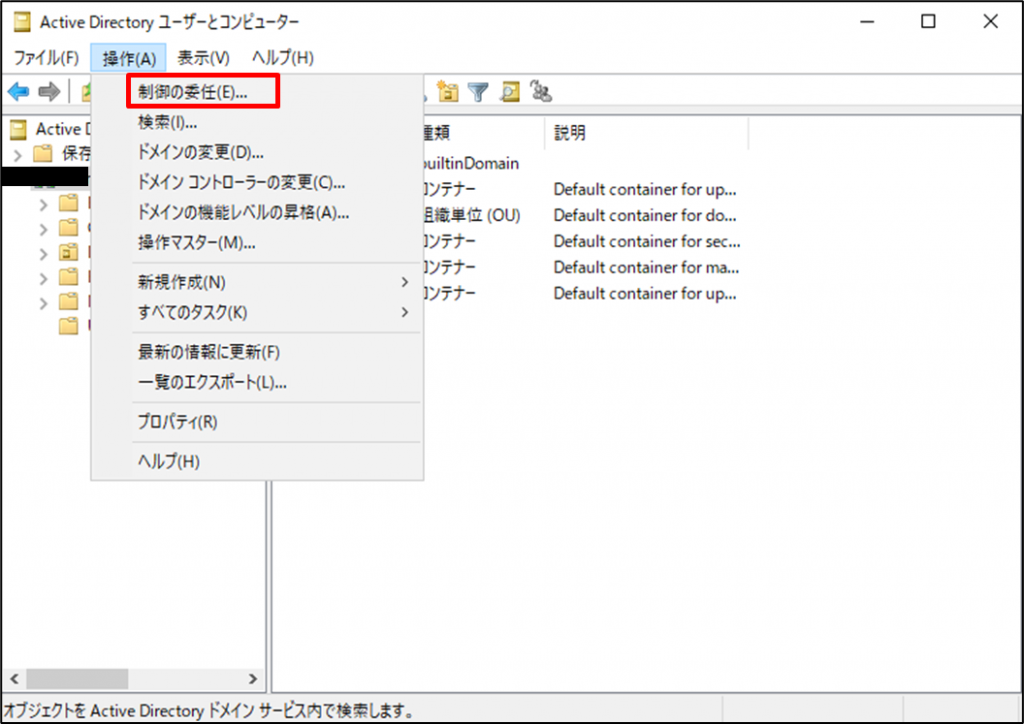Open the ヘルプ(H) menu bar item
Image resolution: width=1024 pixels, height=724 pixels.
(x=283, y=58)
